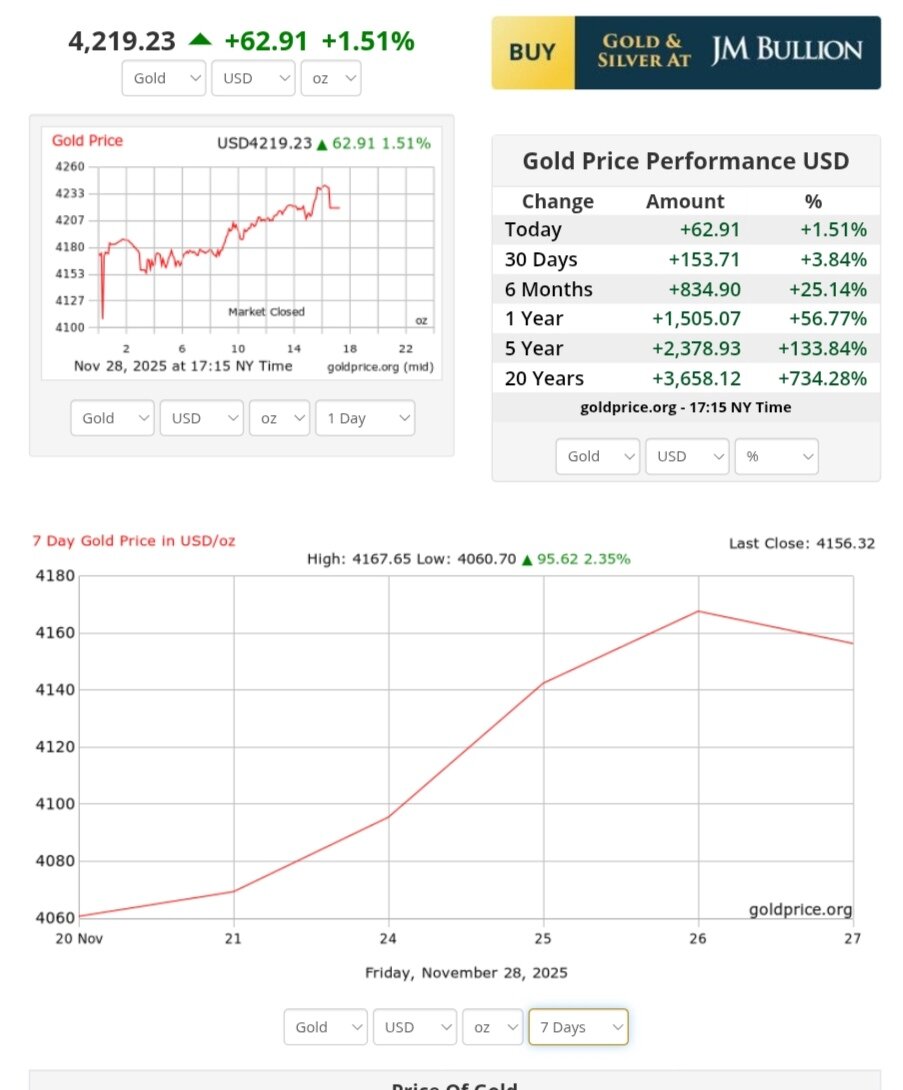
Task: Click the BUY button on the JM Bullion banner
Action: (x=533, y=52)
